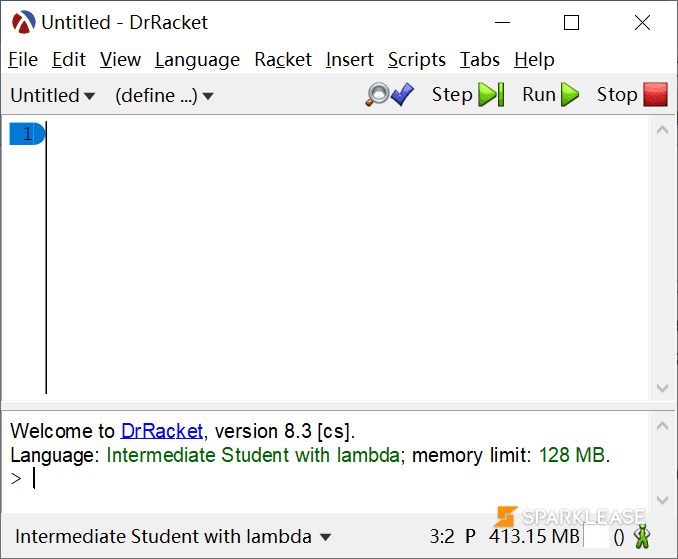Stop execution with the red Stop button
The width and height of the screenshot is (678, 559).
pyautogui.click(x=632, y=94)
